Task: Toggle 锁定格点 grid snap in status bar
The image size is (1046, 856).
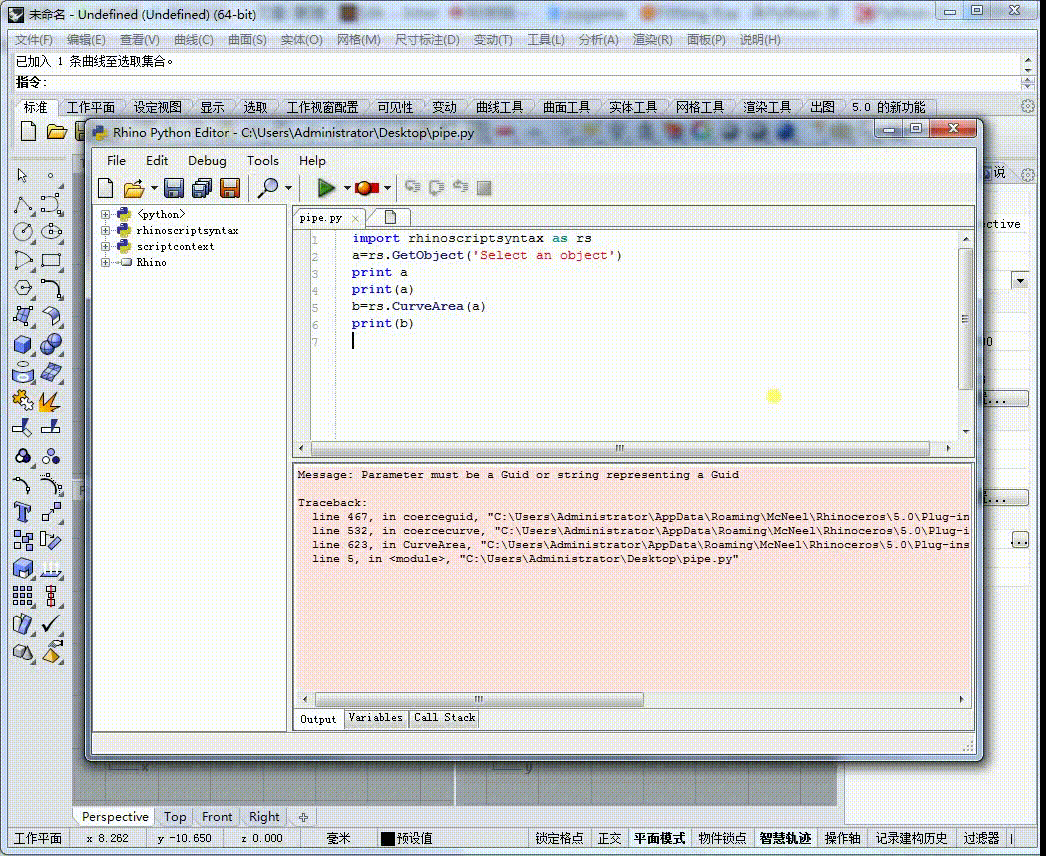Action: [559, 838]
